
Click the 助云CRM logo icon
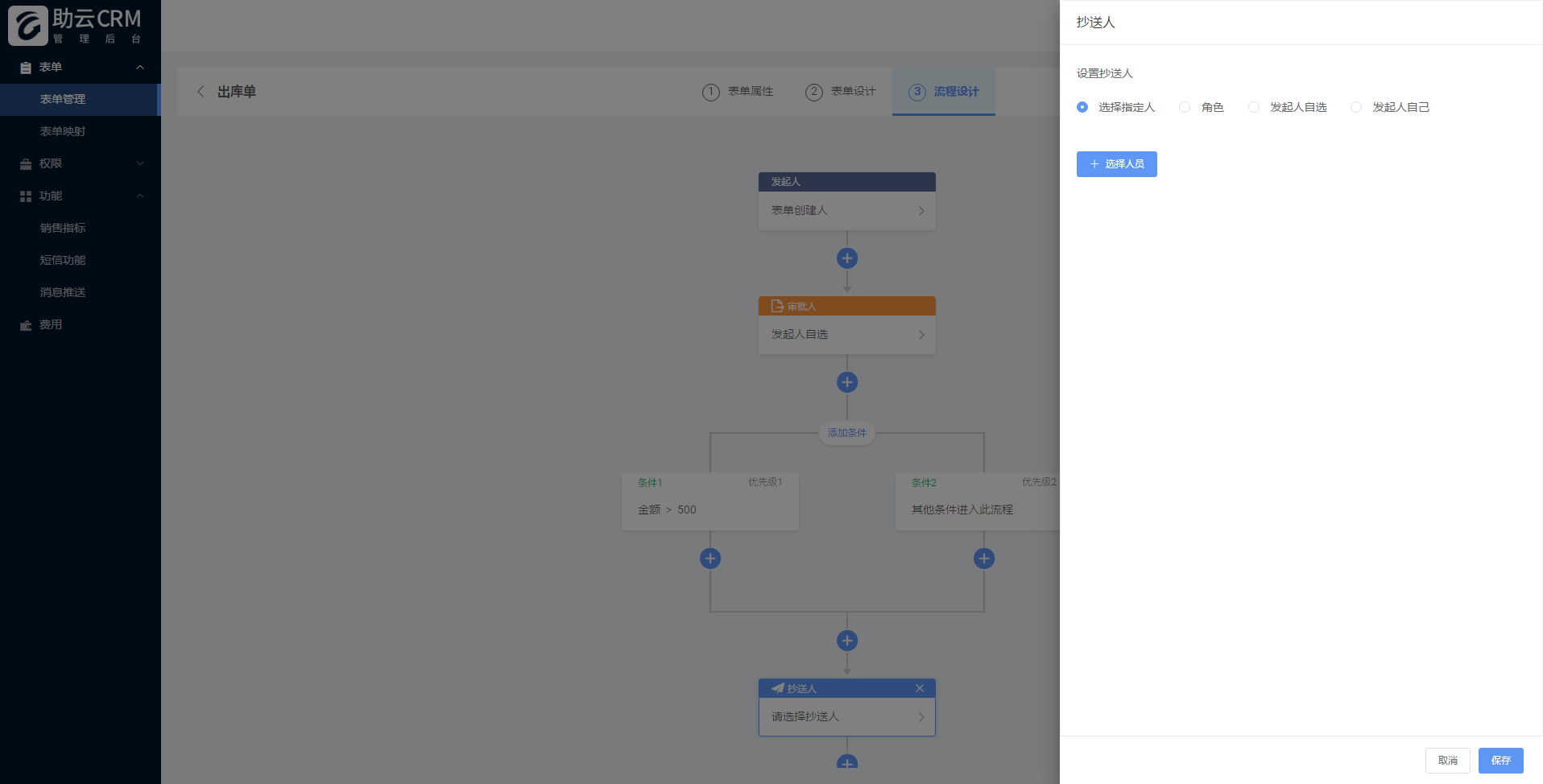(28, 26)
